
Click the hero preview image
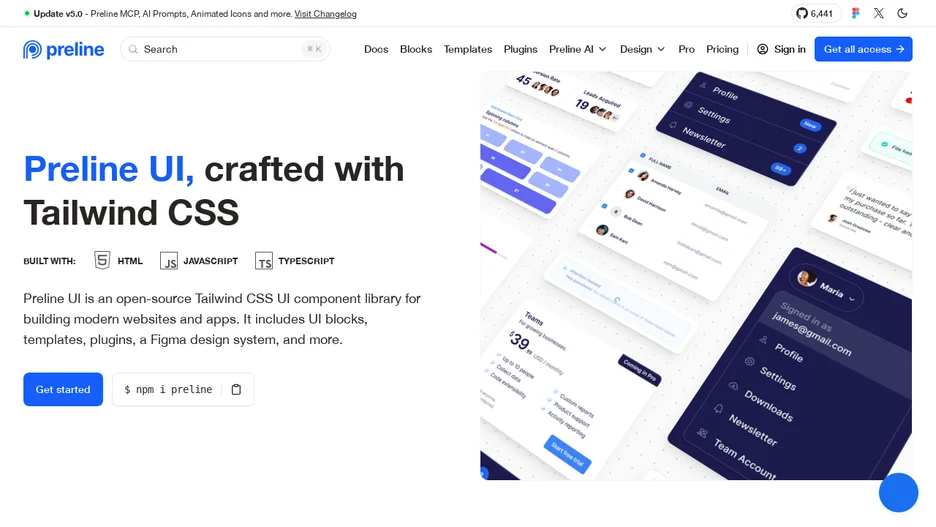696,276
